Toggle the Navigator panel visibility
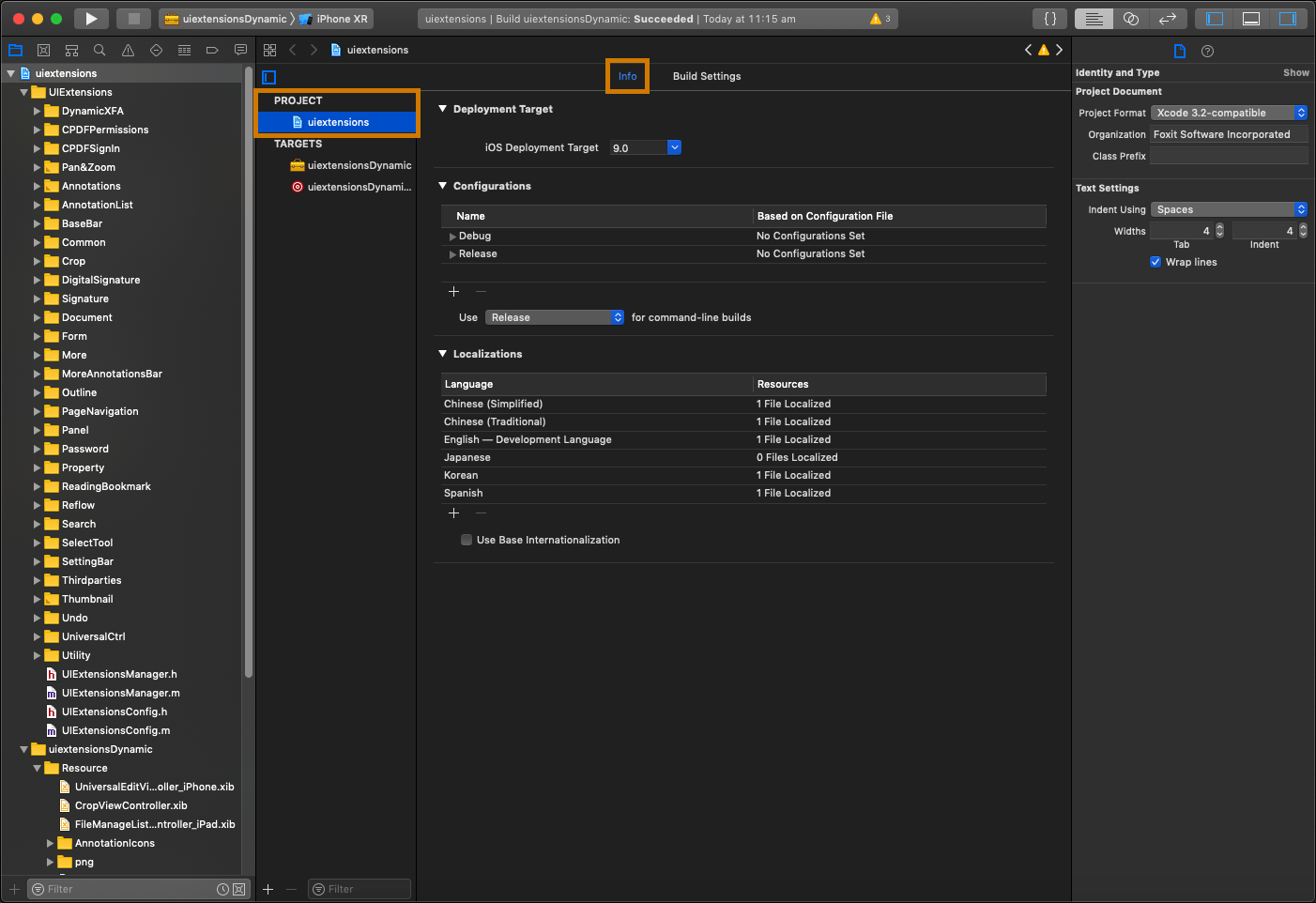The height and width of the screenshot is (903, 1316). 1215,18
